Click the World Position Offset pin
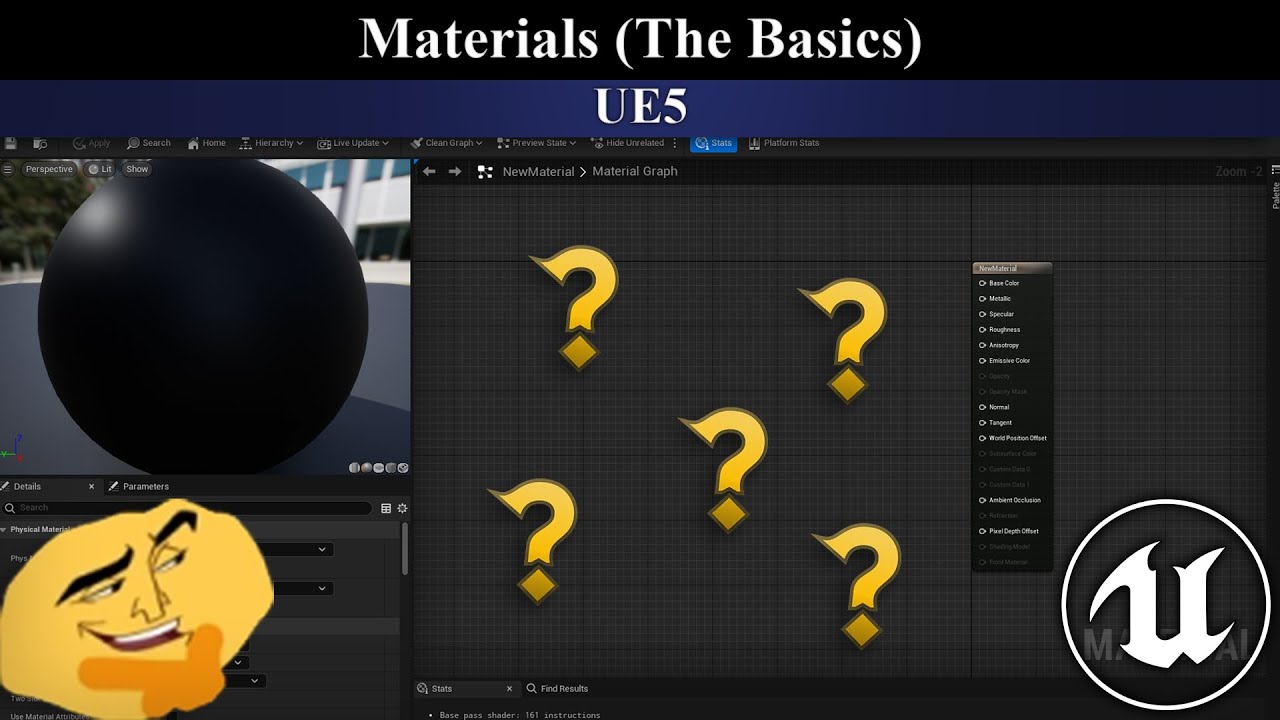 click(983, 438)
